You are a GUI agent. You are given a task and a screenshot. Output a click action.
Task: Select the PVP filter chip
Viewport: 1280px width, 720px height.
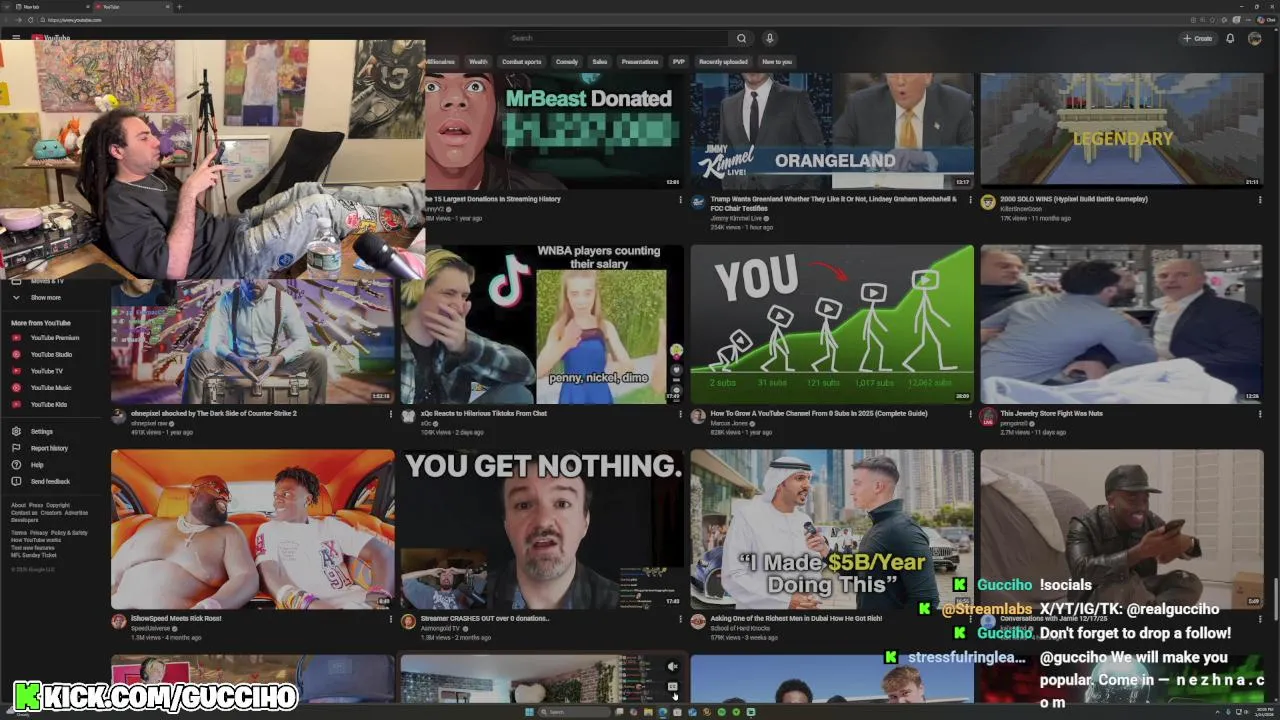pos(679,62)
